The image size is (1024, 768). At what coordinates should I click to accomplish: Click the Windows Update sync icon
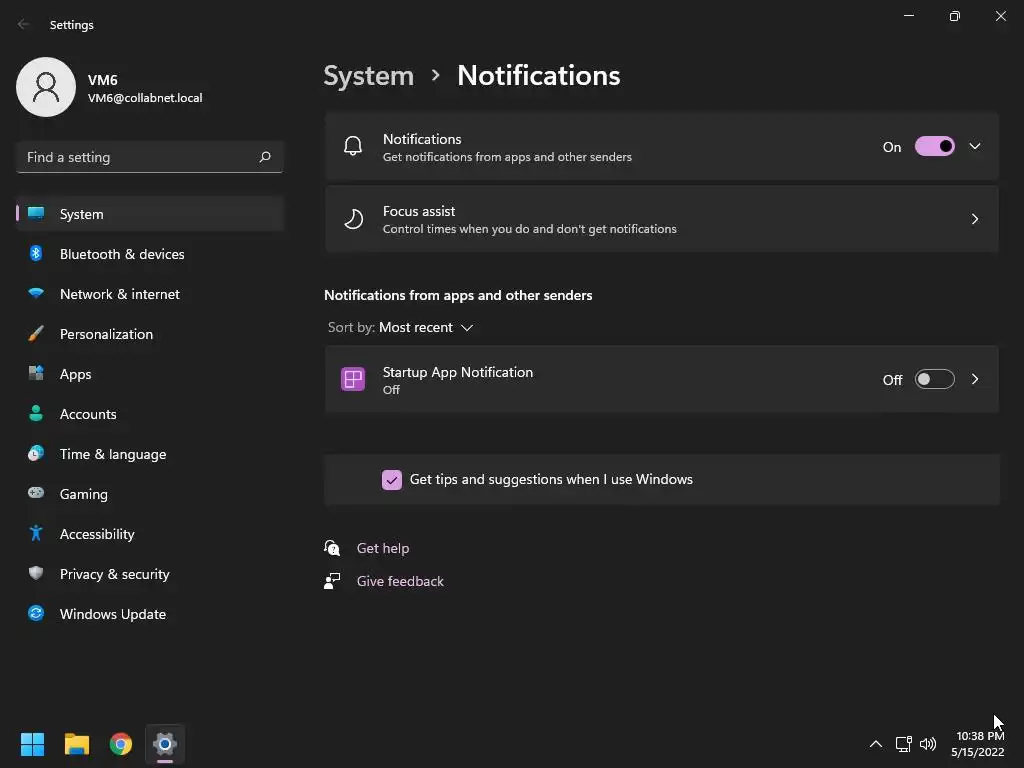36,614
